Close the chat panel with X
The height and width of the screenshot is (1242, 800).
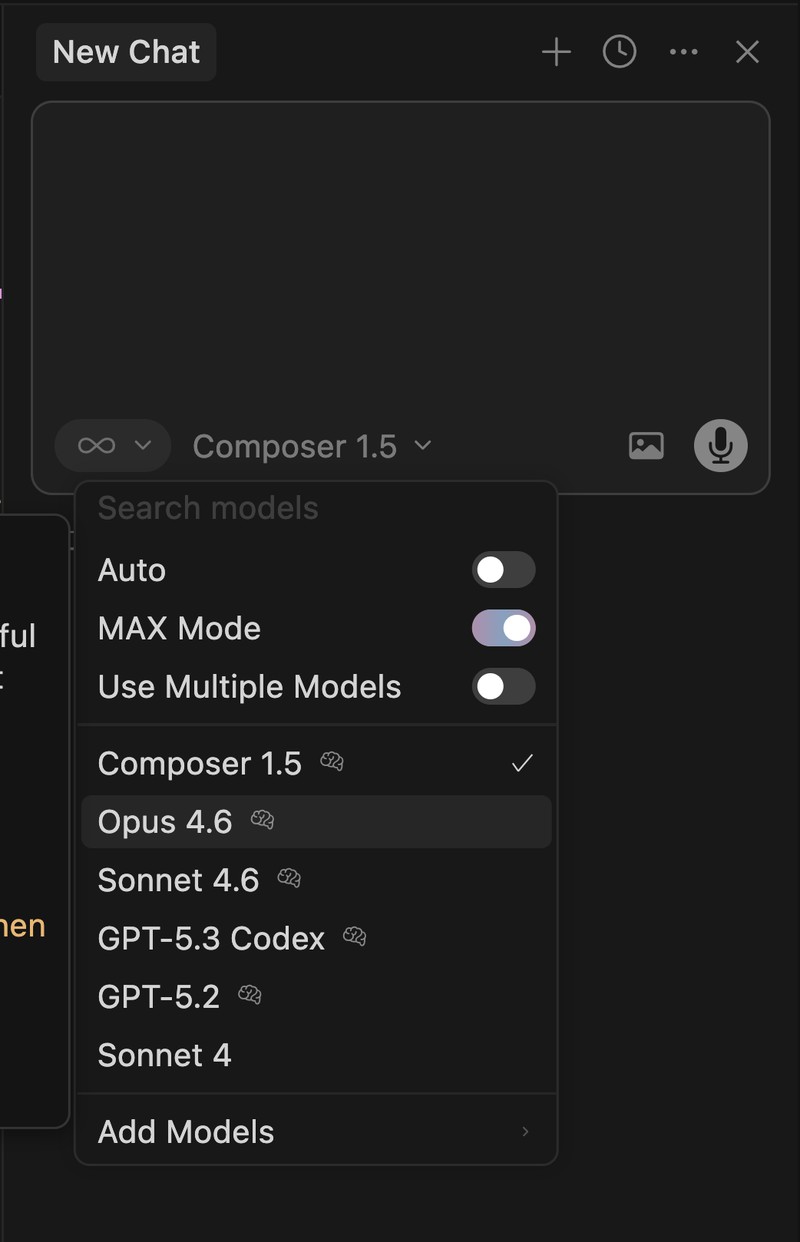coord(747,52)
